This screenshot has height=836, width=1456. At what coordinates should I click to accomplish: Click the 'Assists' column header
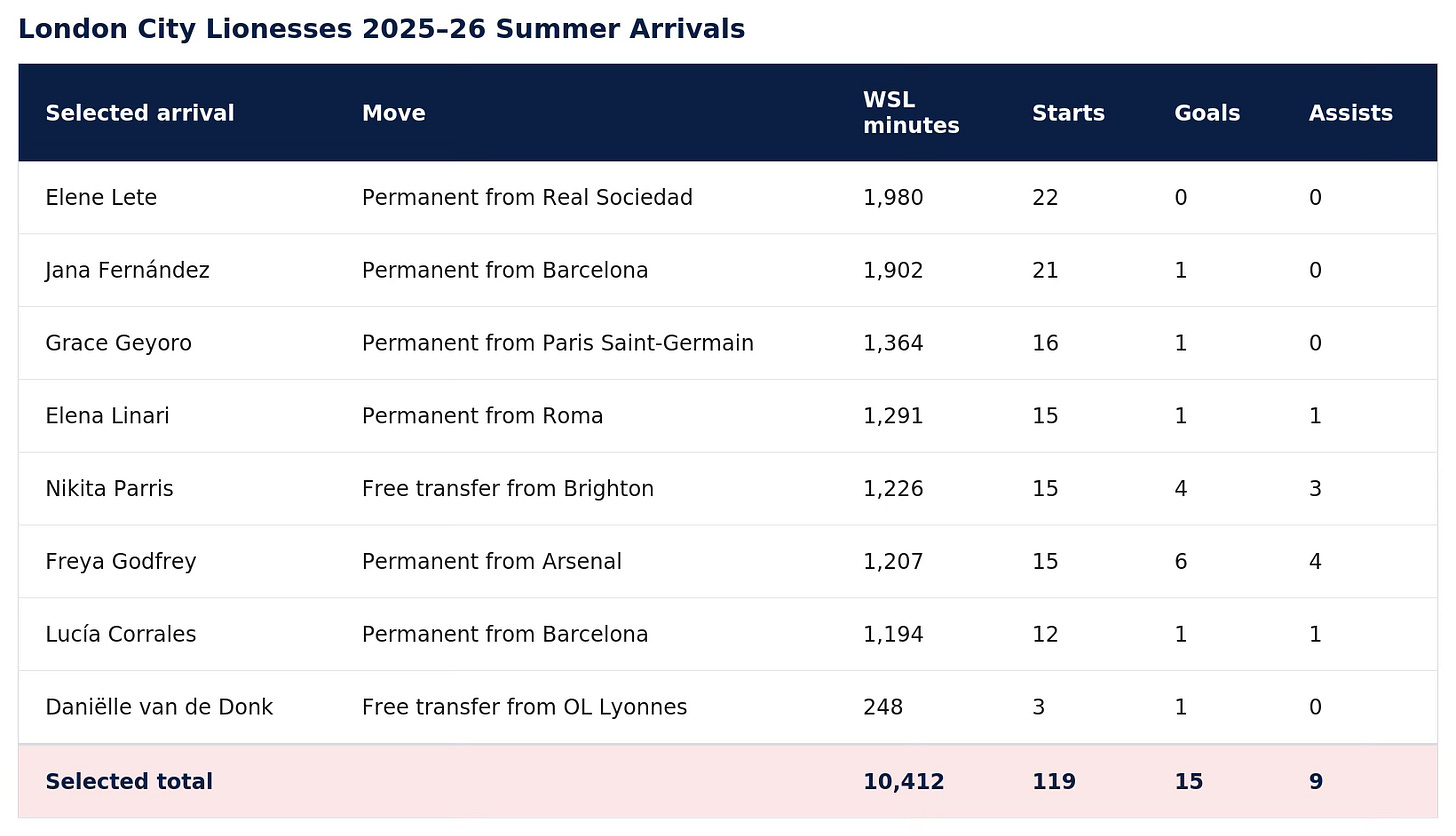coord(1351,114)
